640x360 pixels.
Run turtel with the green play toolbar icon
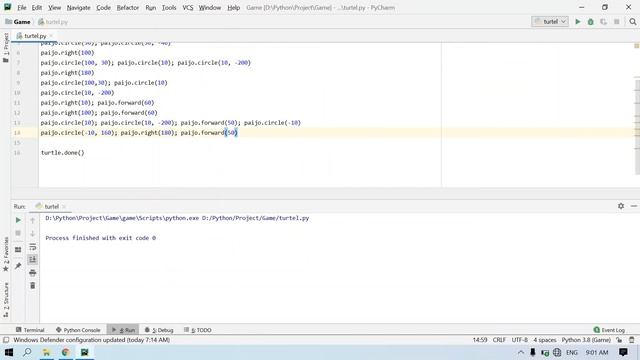[x=578, y=22]
